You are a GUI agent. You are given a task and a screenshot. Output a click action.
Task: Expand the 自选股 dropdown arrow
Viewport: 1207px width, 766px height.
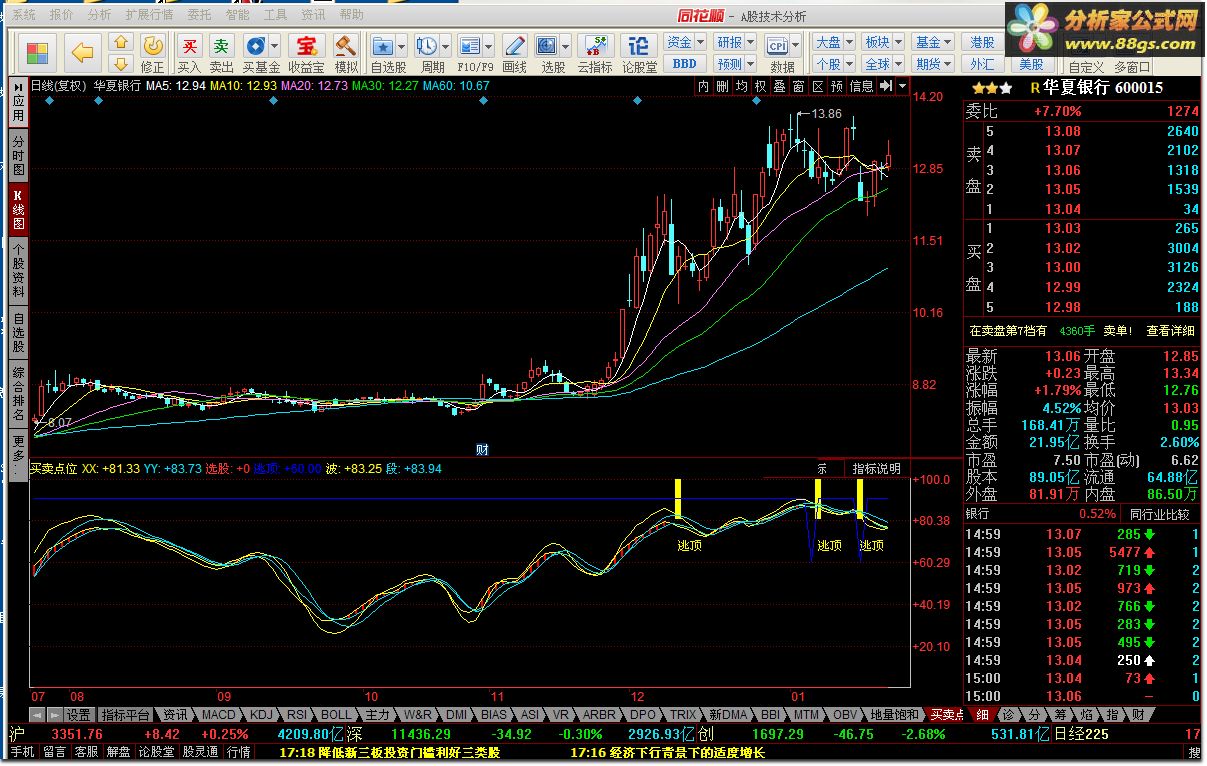tap(401, 46)
